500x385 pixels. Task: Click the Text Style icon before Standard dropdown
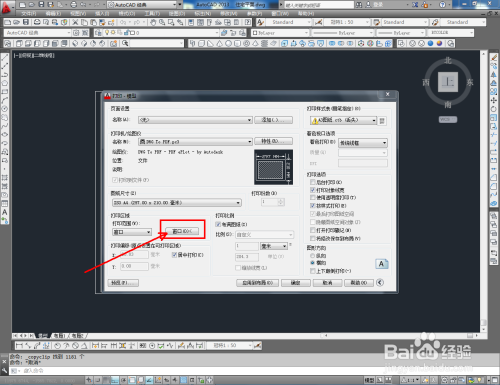click(260, 22)
